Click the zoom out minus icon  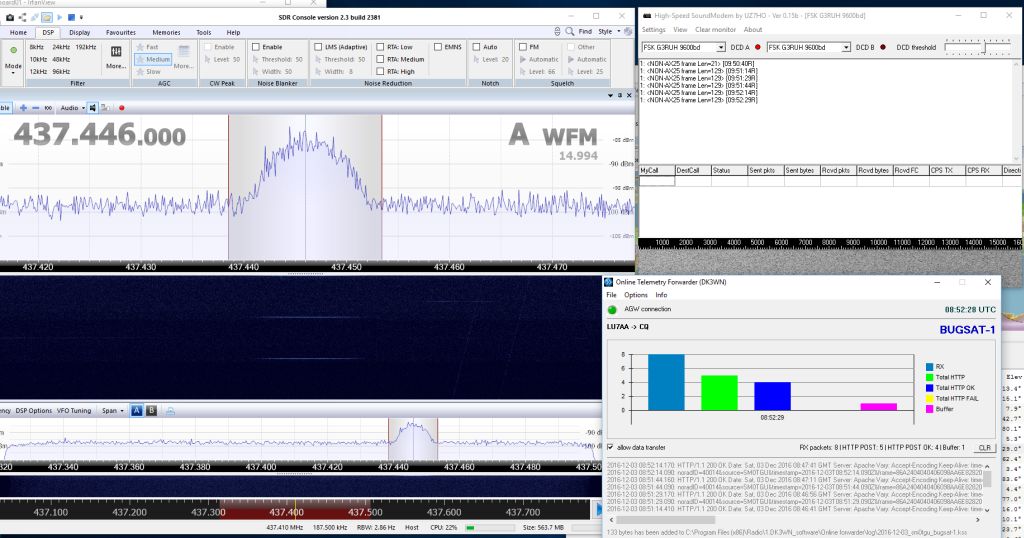tap(35, 108)
